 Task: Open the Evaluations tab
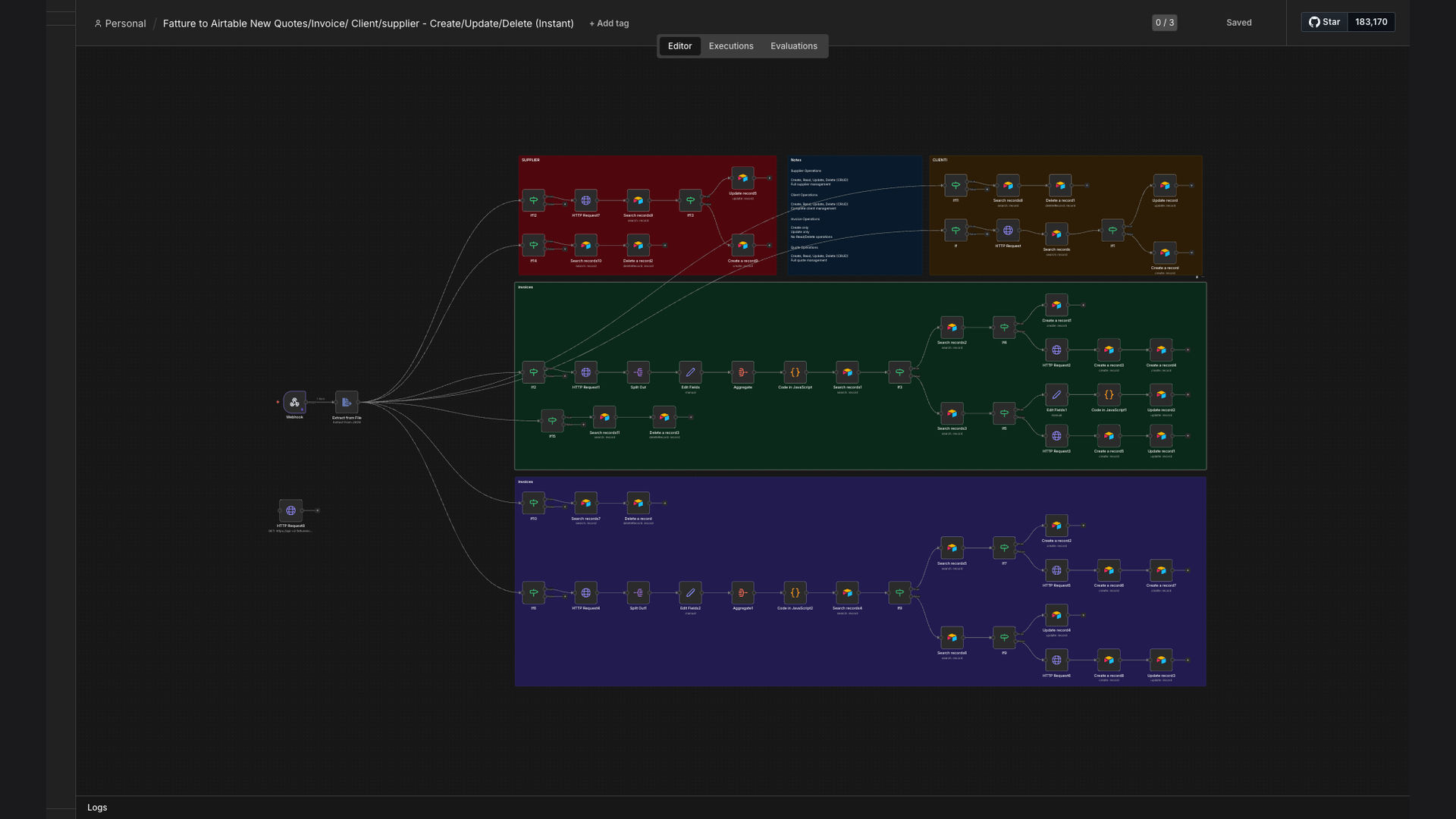[794, 46]
